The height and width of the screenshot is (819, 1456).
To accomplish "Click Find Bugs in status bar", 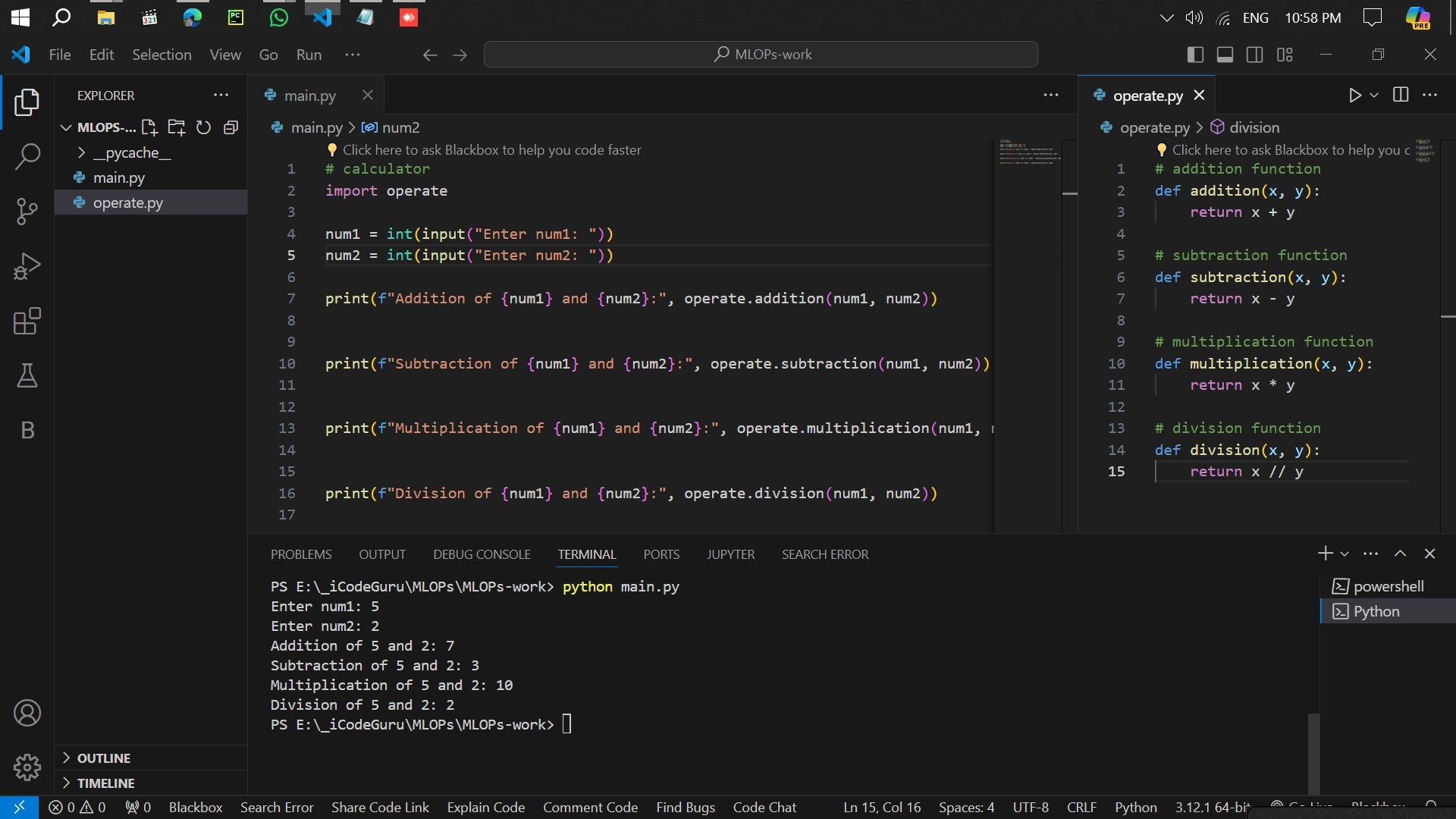I will (686, 808).
